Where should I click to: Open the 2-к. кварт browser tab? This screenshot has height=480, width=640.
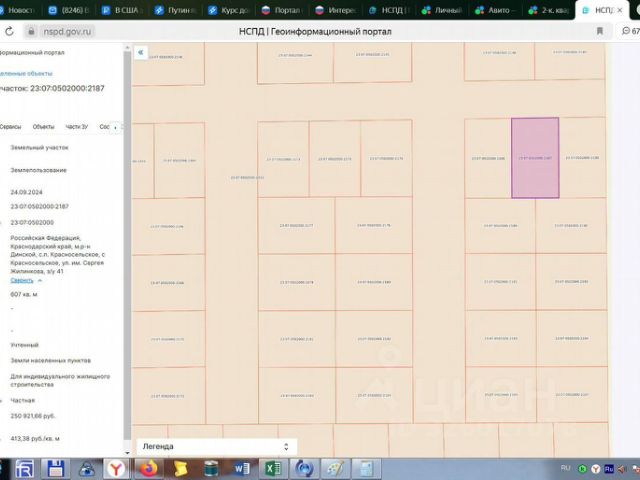(549, 11)
